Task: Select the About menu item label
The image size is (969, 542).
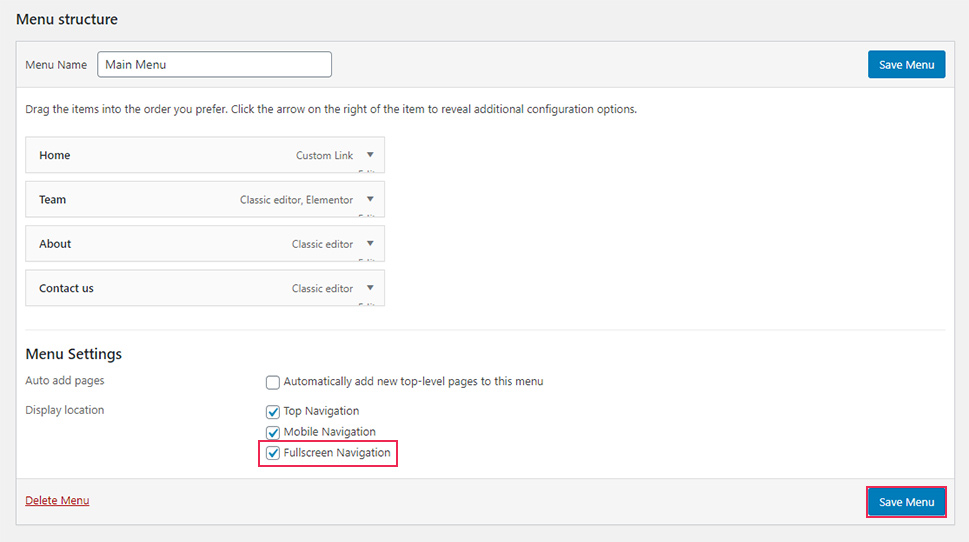Action: 55,243
